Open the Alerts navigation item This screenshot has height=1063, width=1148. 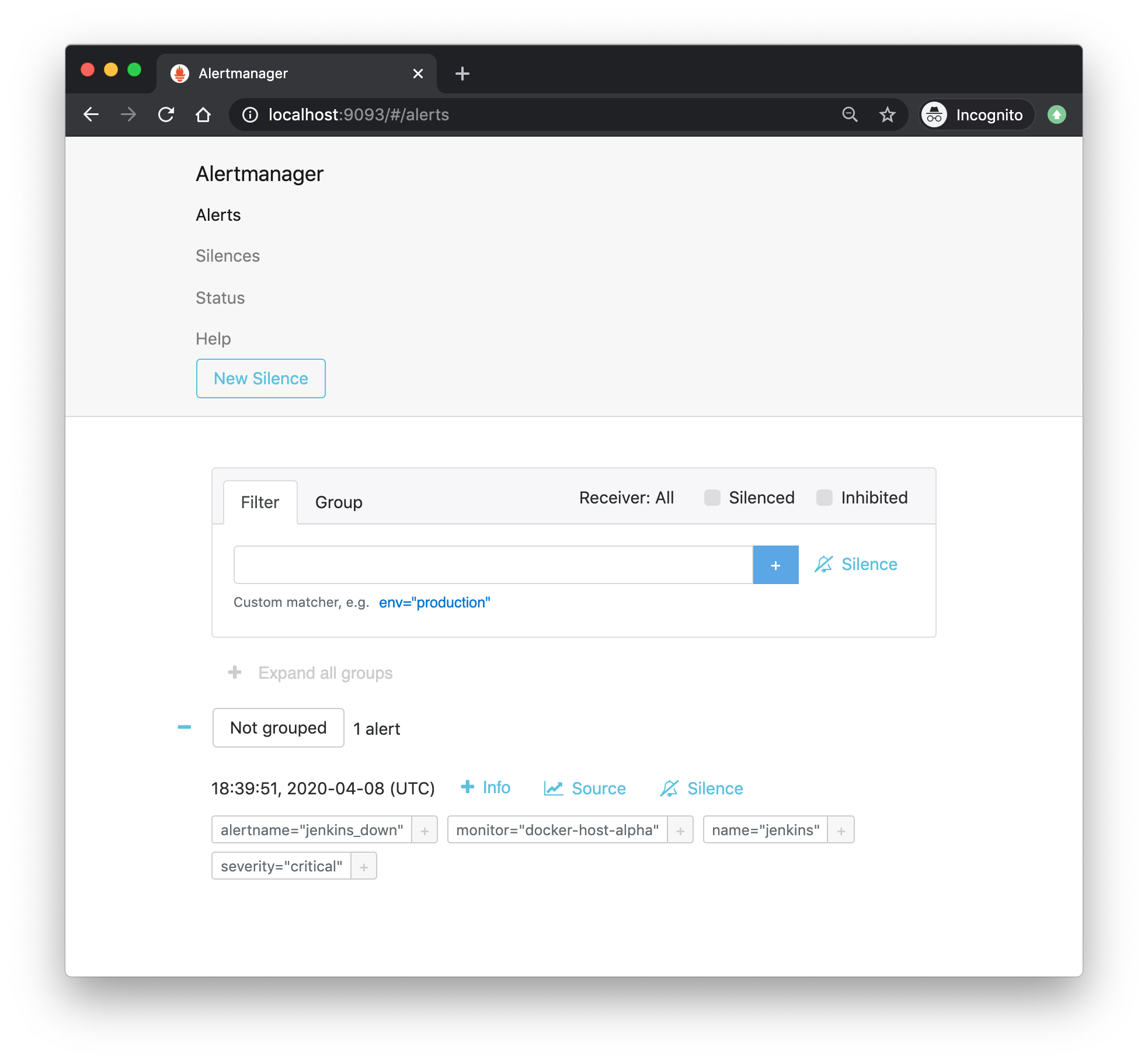(218, 215)
